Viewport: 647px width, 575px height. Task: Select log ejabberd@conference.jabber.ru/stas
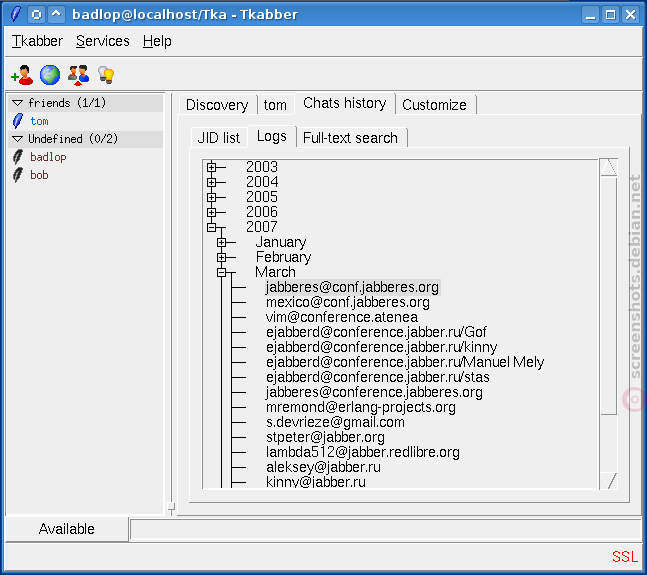coord(378,377)
